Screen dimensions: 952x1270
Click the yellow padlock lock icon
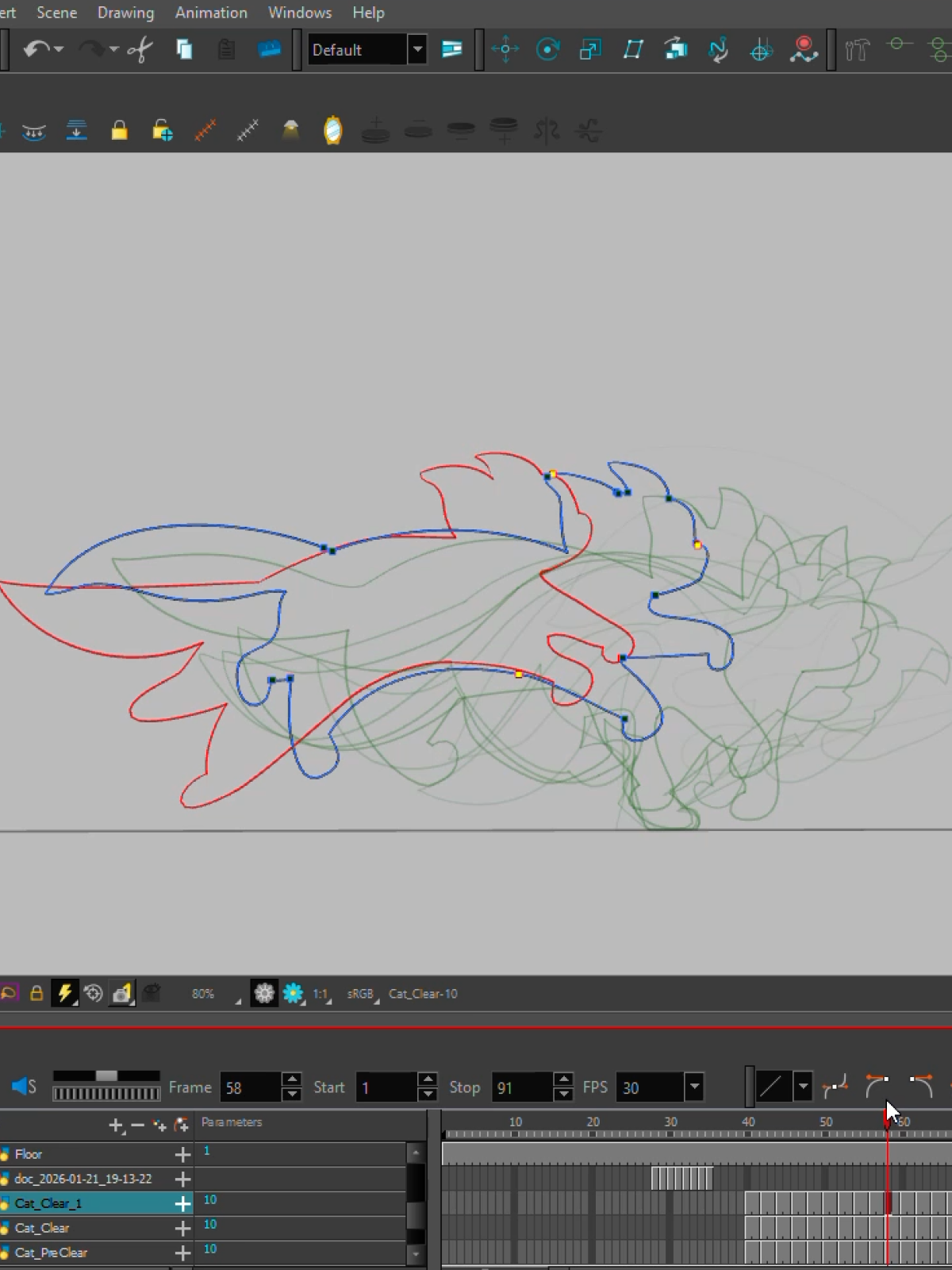click(119, 130)
